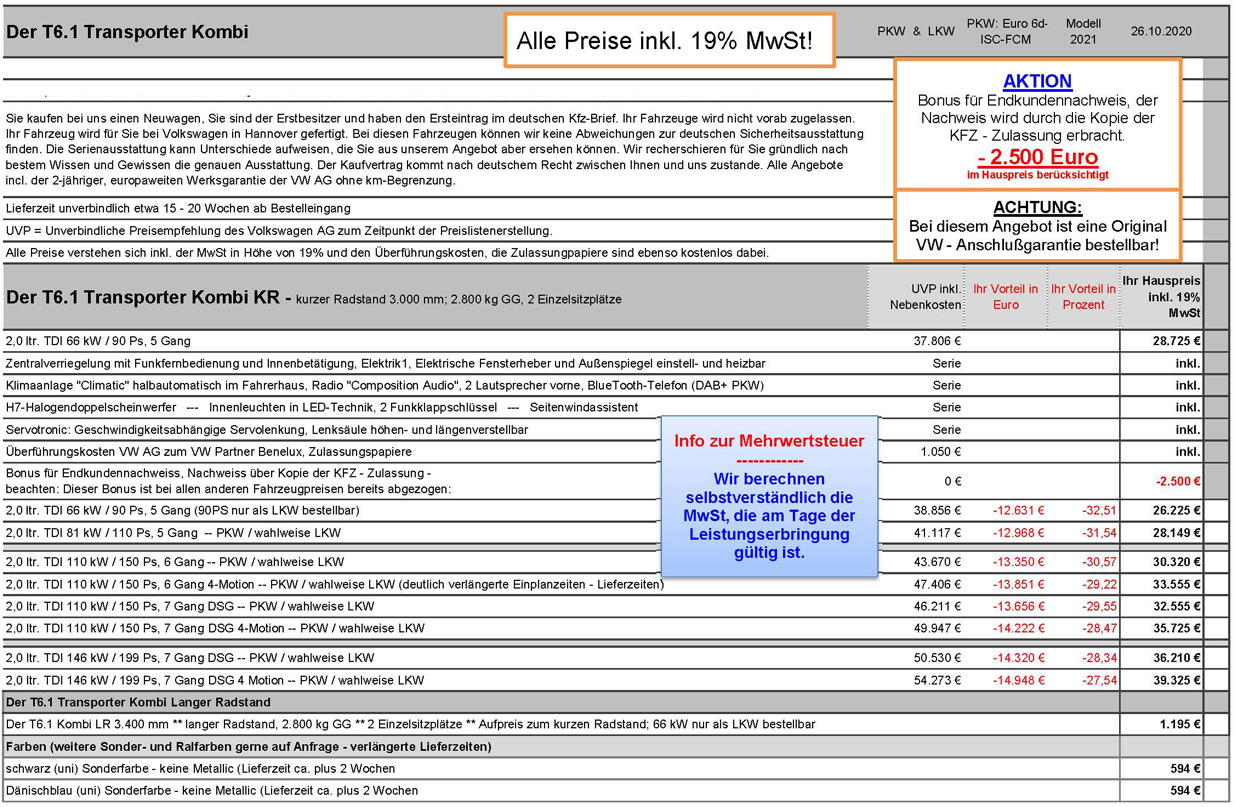This screenshot has height=807, width=1235.
Task: Open the blue AKTION hyperlink
Action: coord(1037,82)
